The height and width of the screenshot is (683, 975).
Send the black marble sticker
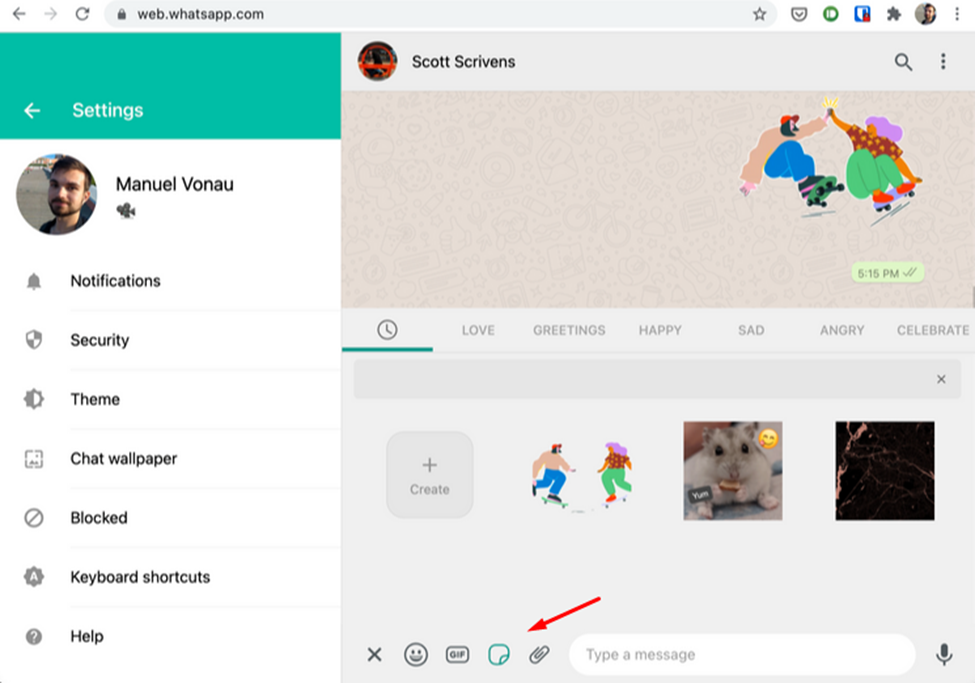[x=885, y=471]
